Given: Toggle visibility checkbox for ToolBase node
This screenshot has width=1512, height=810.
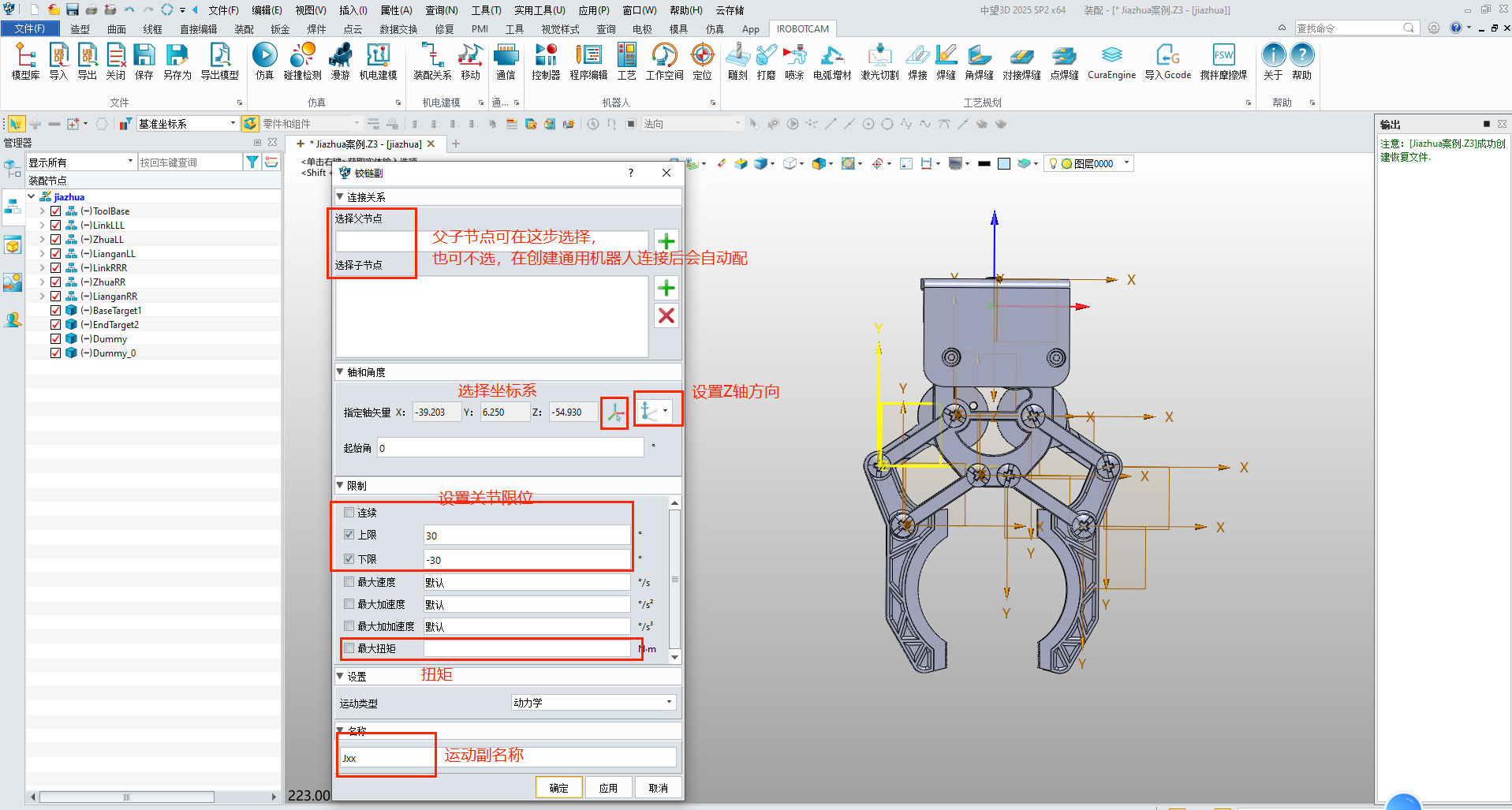Looking at the screenshot, I should pos(56,211).
